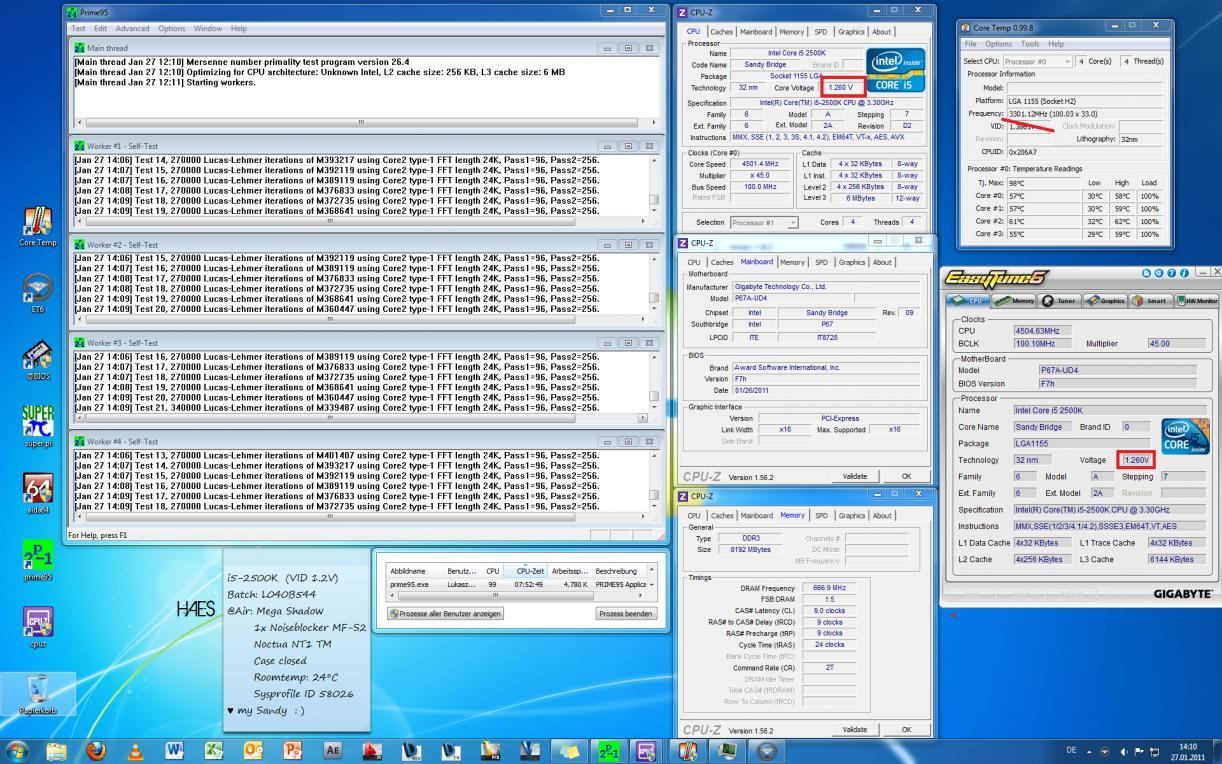This screenshot has height=764, width=1222.
Task: Open the Caches tab in the top CPU-Z window
Action: (720, 32)
